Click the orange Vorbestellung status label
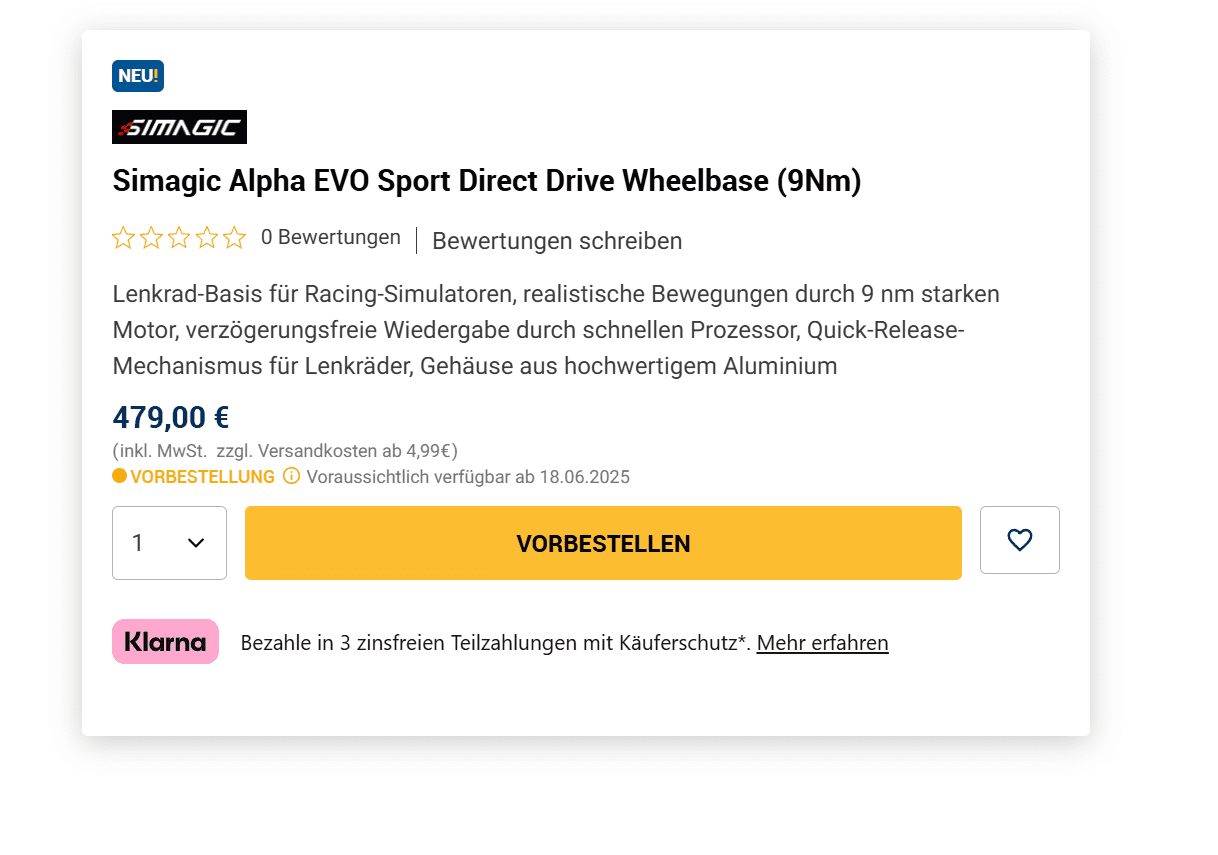Screen dimensions: 1218x855 click(x=202, y=477)
